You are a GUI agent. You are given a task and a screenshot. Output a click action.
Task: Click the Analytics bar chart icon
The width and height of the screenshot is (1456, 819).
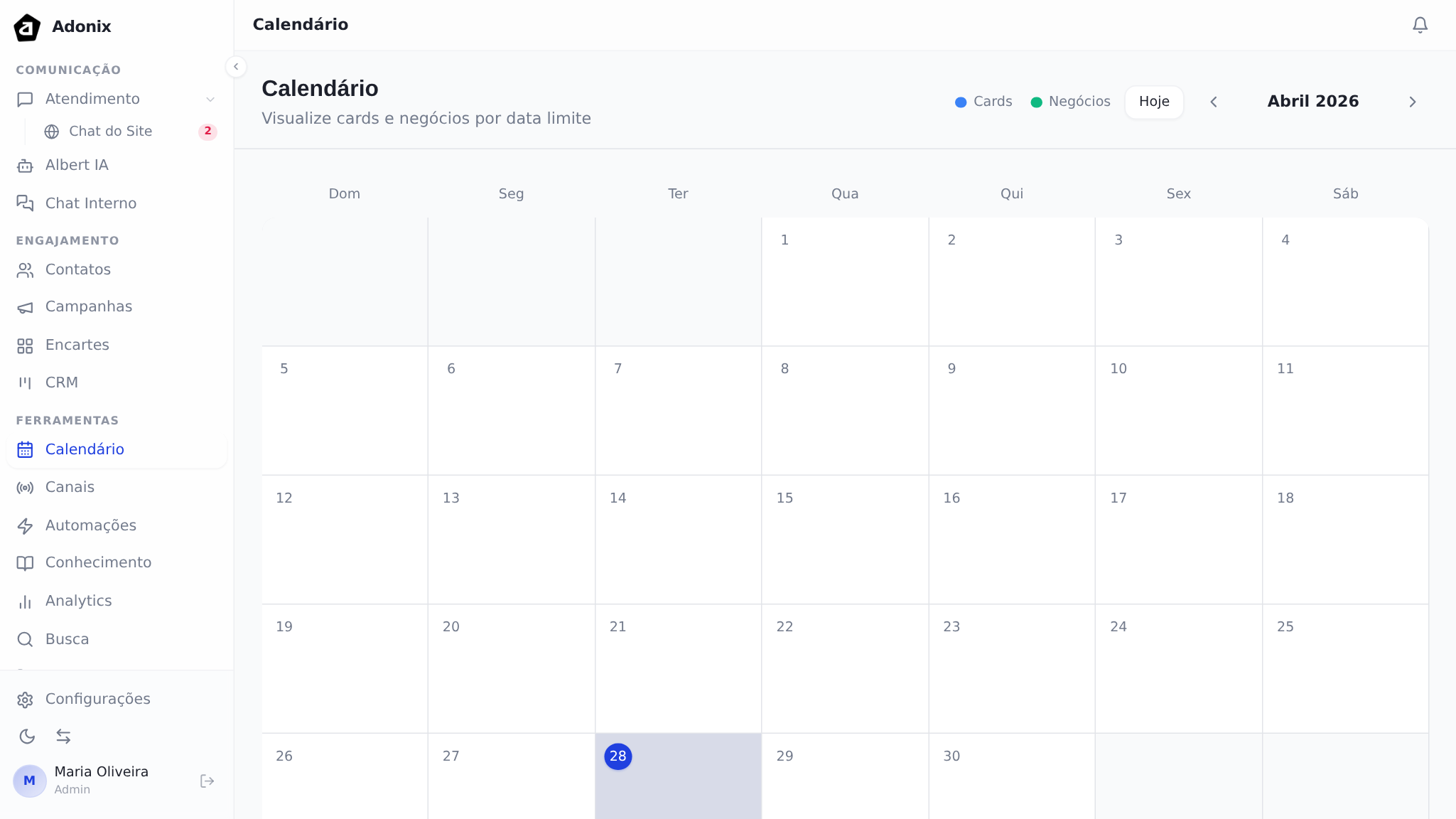coord(25,601)
